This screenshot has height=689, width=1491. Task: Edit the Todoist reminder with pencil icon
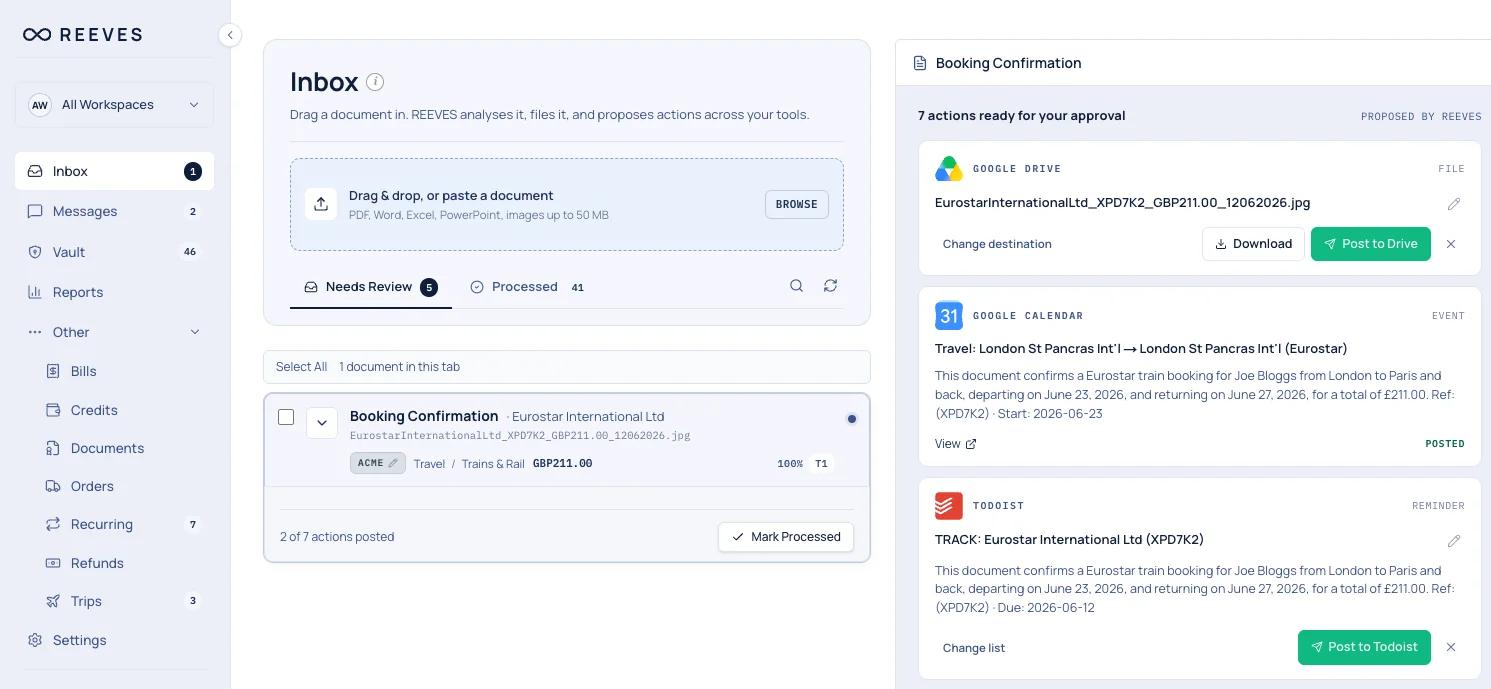pos(1454,540)
